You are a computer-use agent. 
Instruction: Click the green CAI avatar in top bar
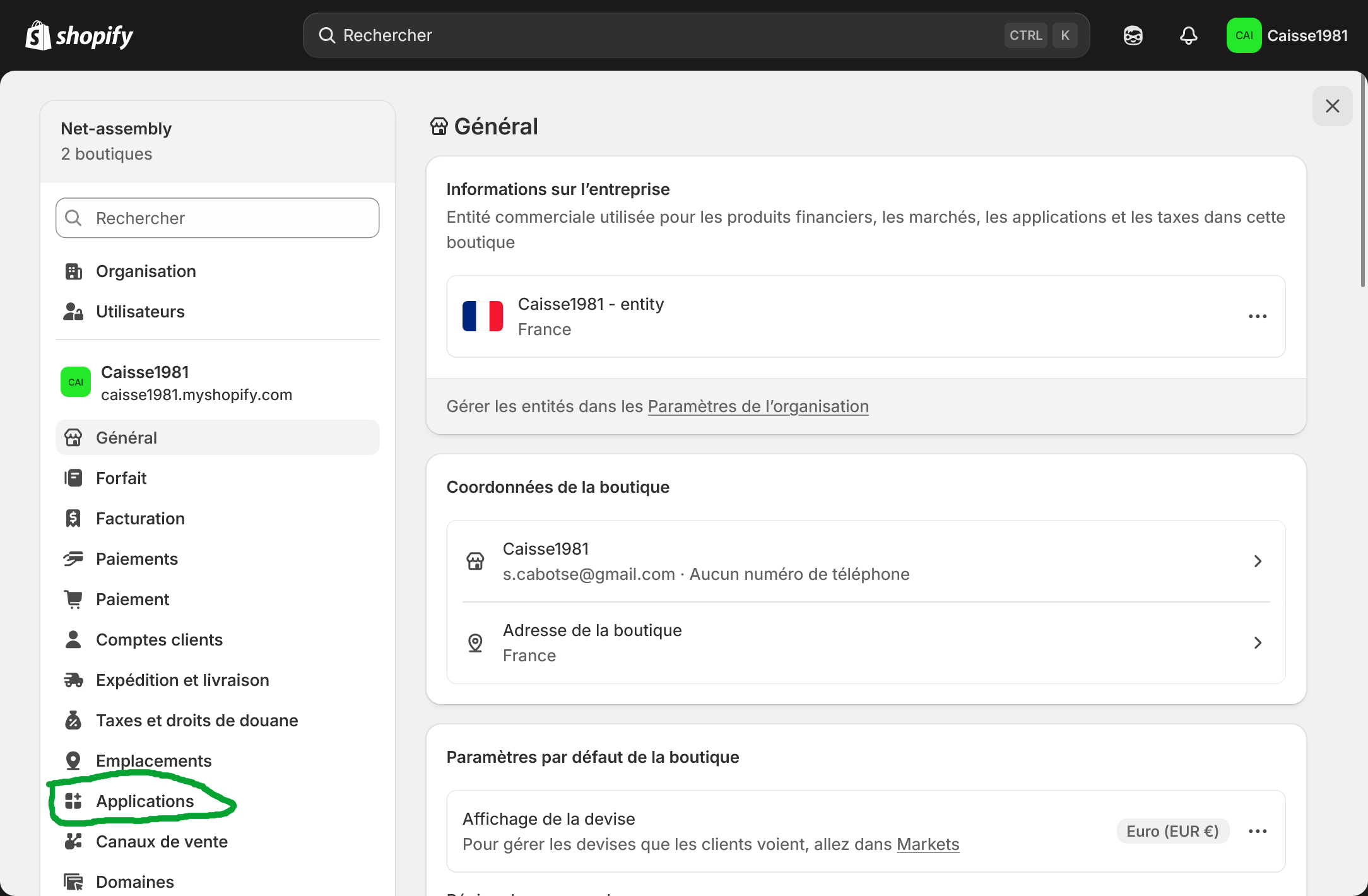(1244, 35)
